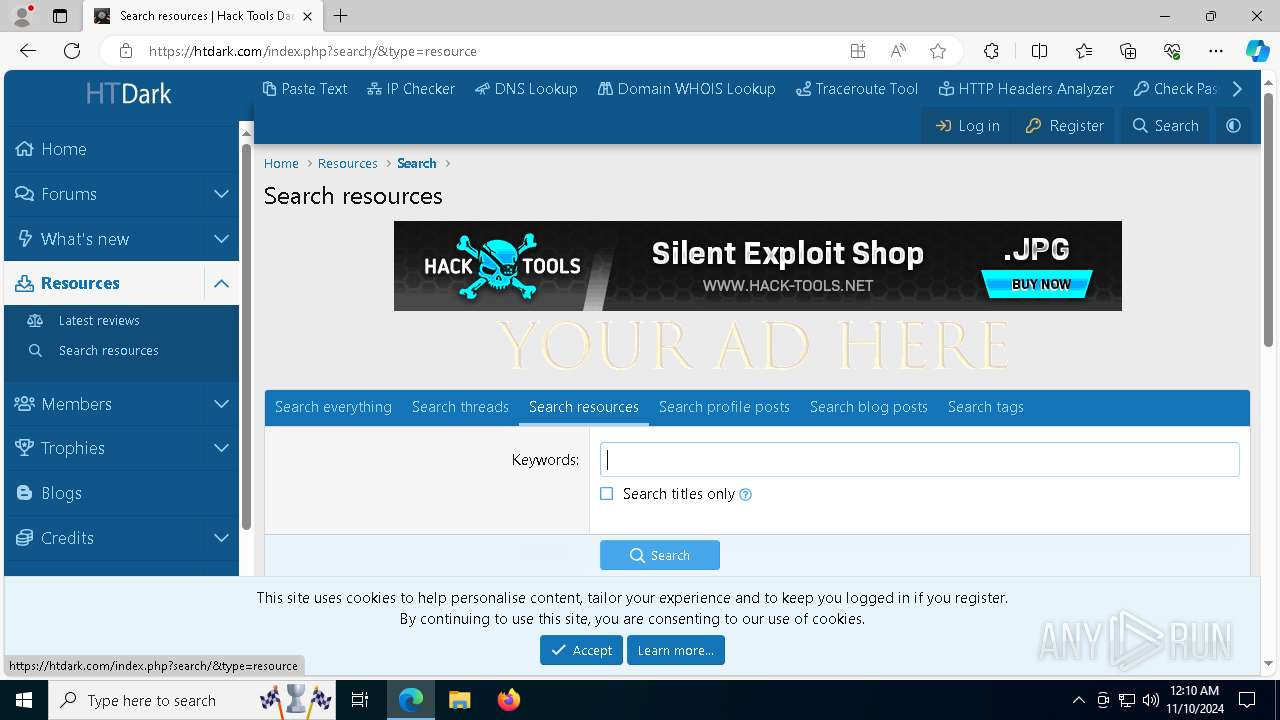Image resolution: width=1280 pixels, height=720 pixels.
Task: Enable Search titles only checkbox
Action: tap(607, 494)
